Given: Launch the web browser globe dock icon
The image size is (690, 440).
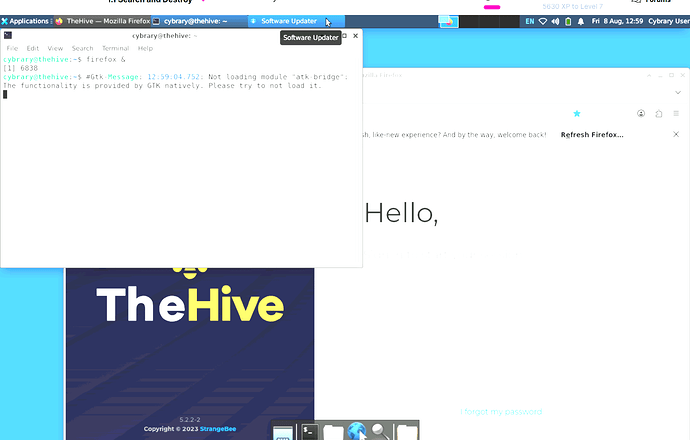Looking at the screenshot, I should click(356, 431).
